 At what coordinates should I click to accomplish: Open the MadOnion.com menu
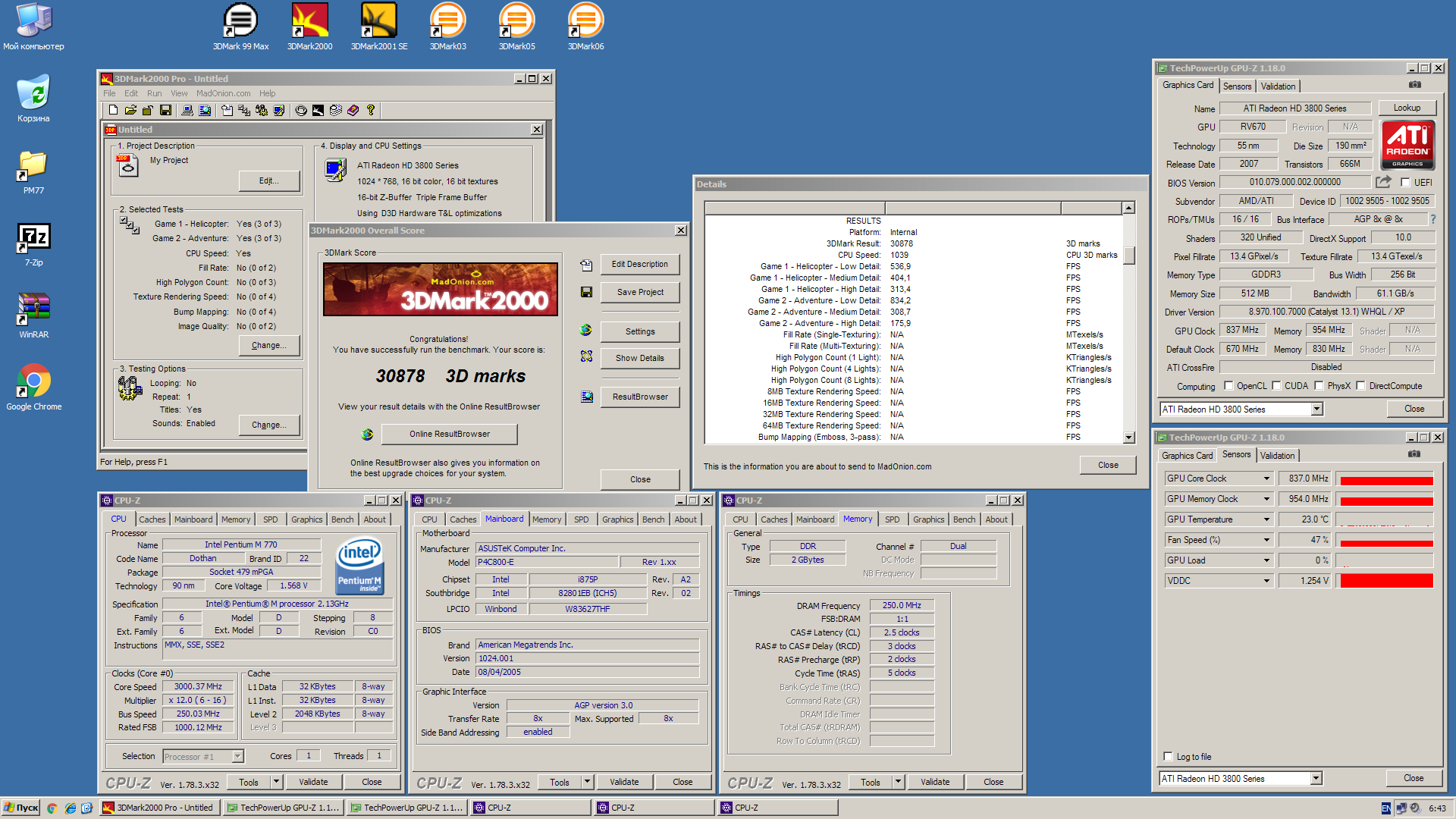point(223,94)
